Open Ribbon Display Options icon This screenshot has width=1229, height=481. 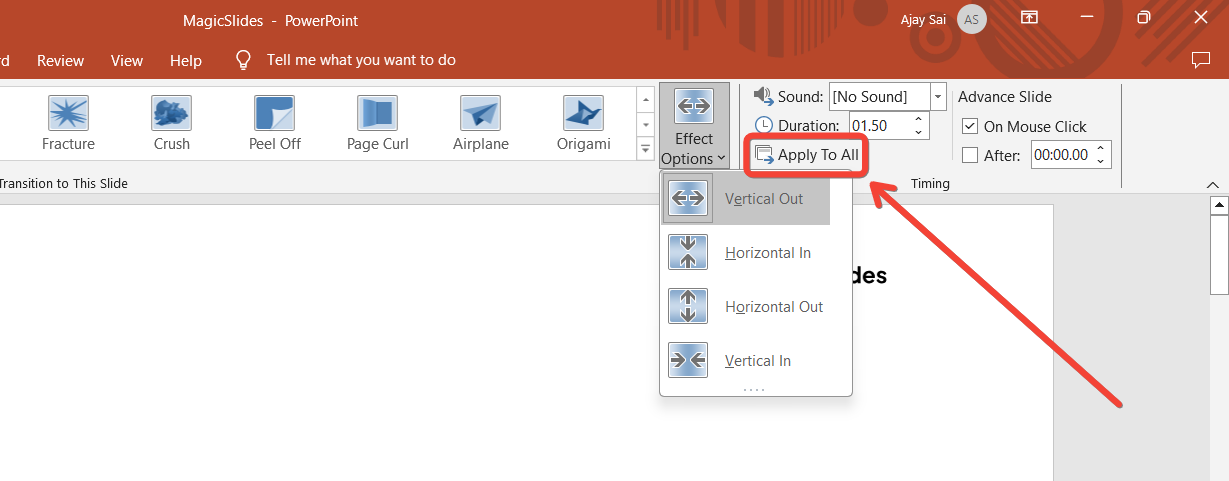tap(1029, 18)
